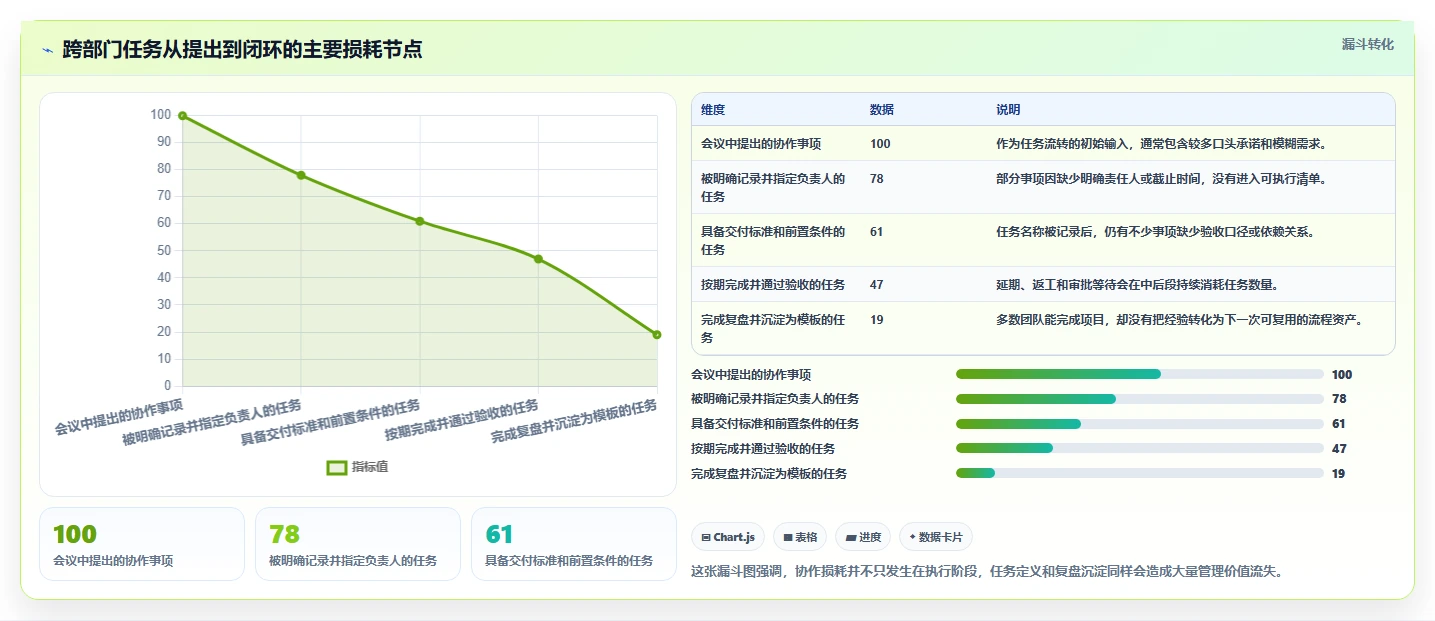Click the chart data point at value 78
The image size is (1435, 621).
pos(301,175)
